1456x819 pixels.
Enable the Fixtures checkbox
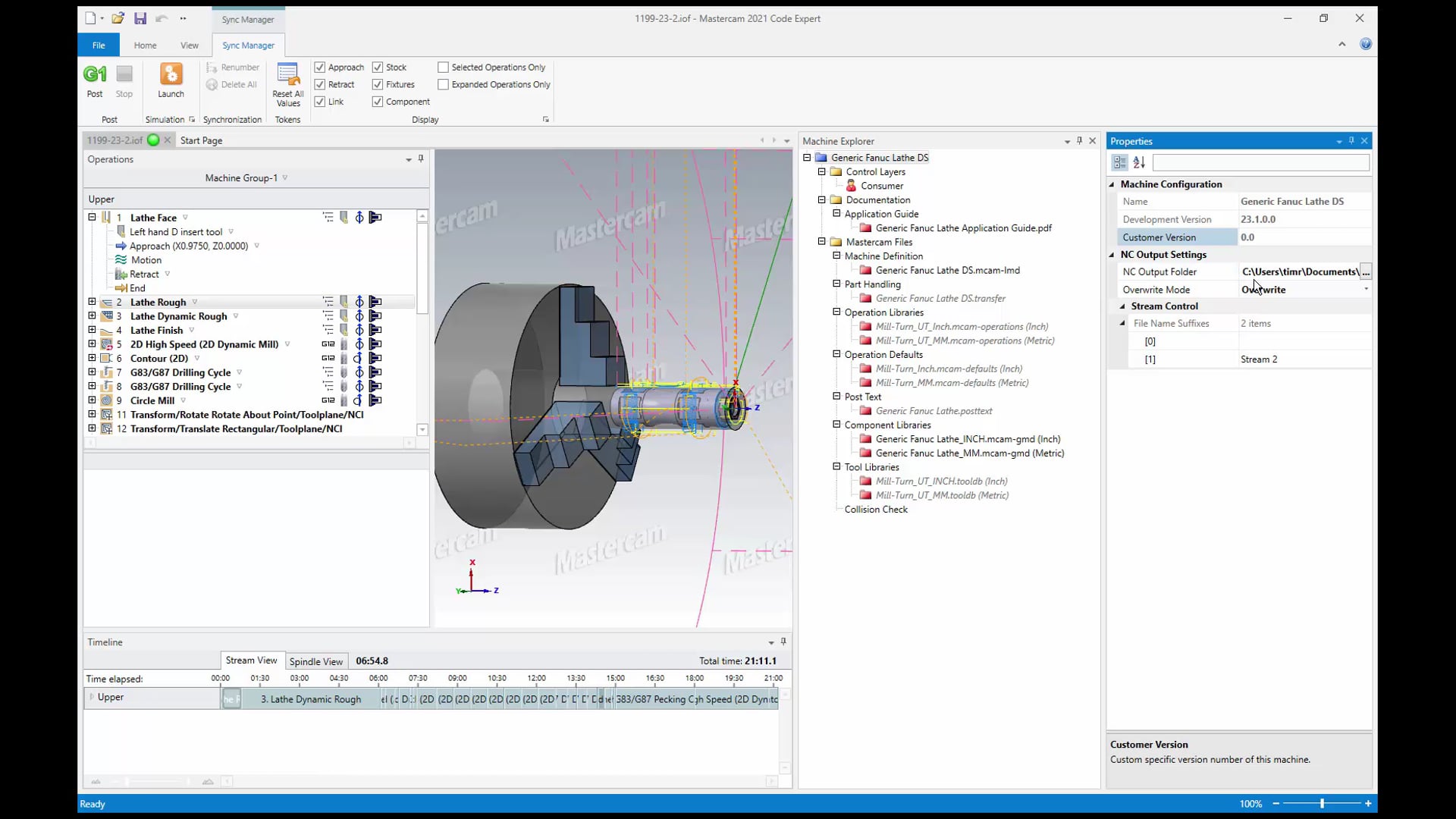379,84
